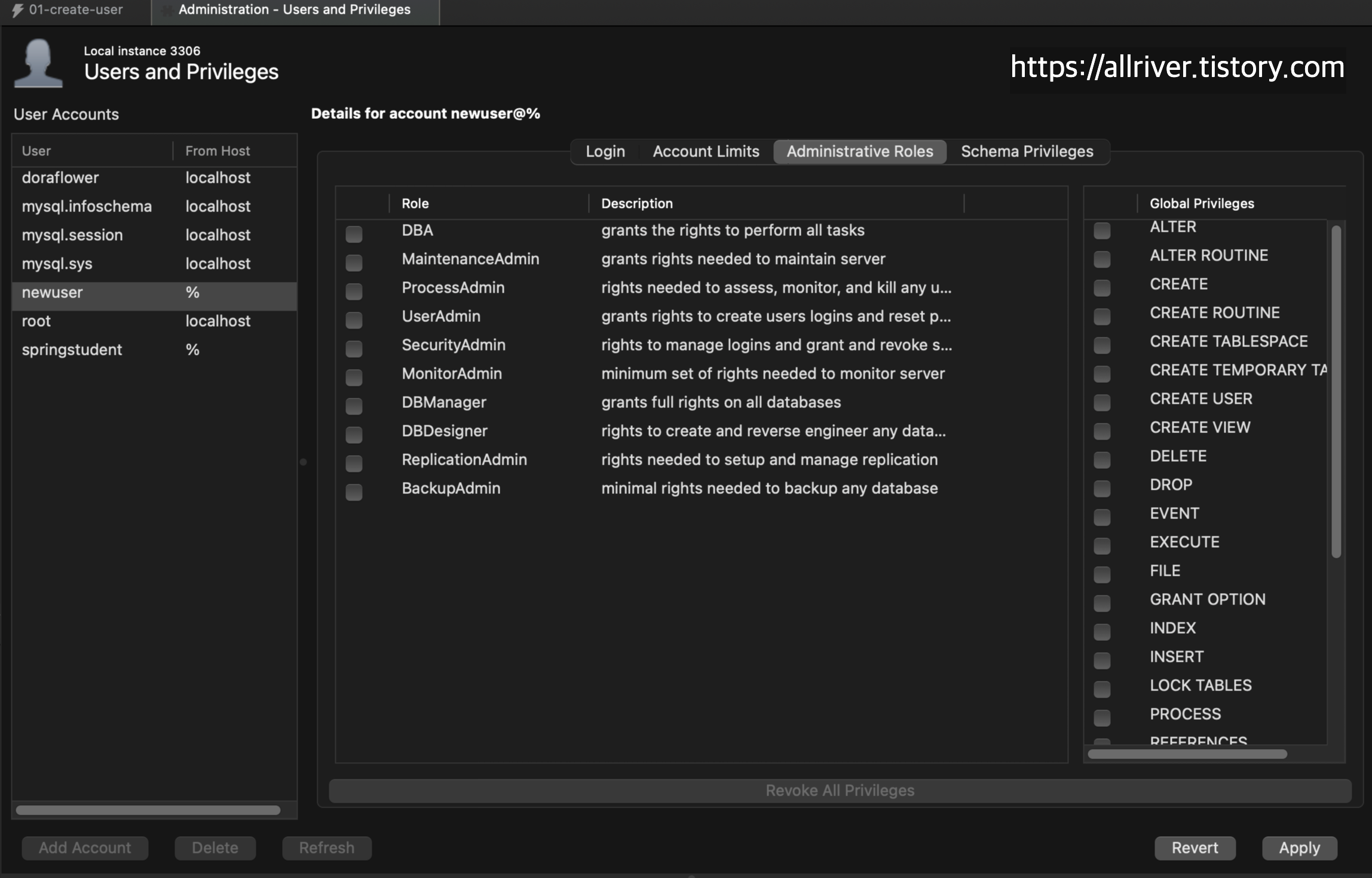
Task: Switch to the Schema Privileges tab
Action: click(x=1027, y=152)
